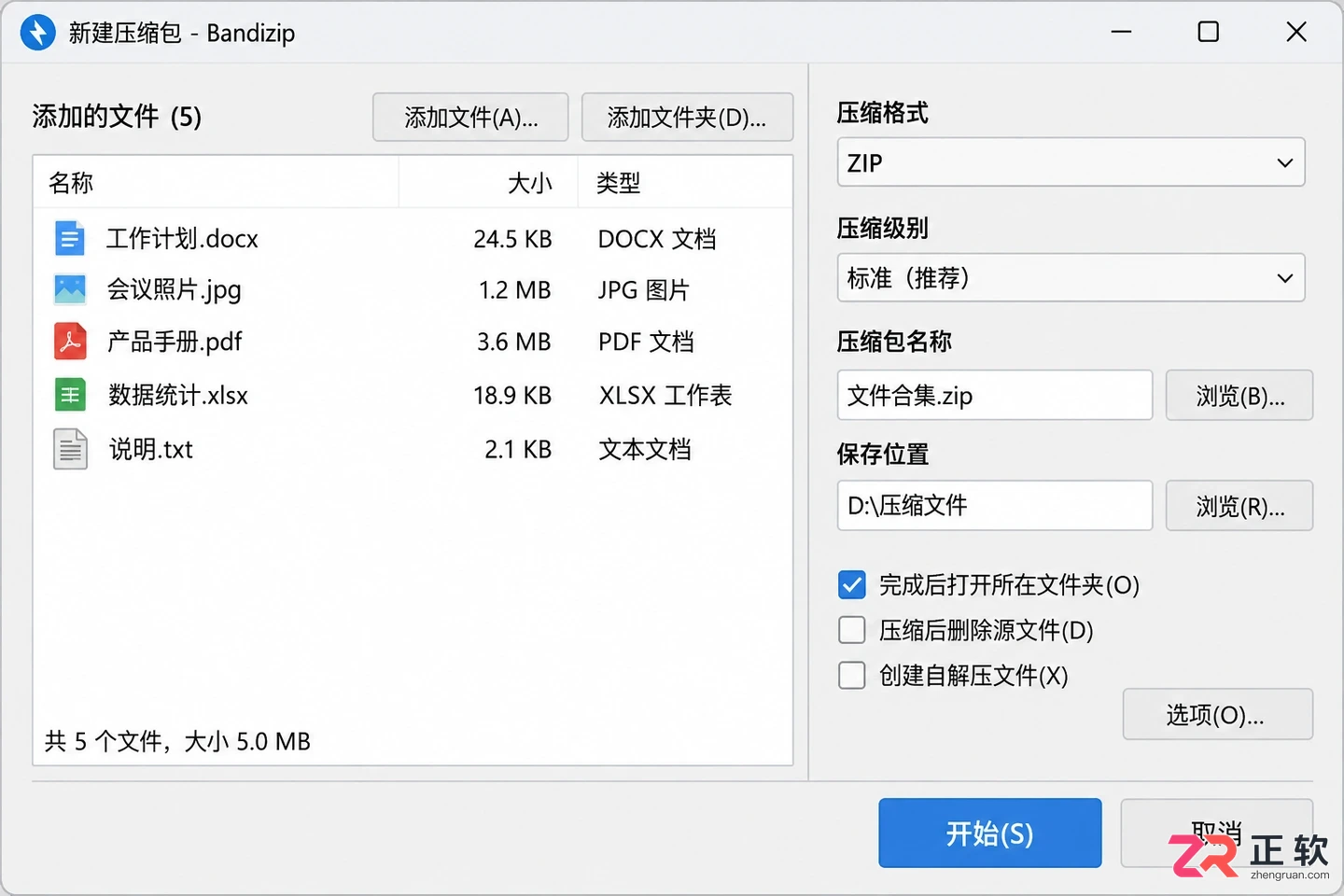The image size is (1344, 896).
Task: Open the 选项(O)... settings button
Action: [1217, 715]
